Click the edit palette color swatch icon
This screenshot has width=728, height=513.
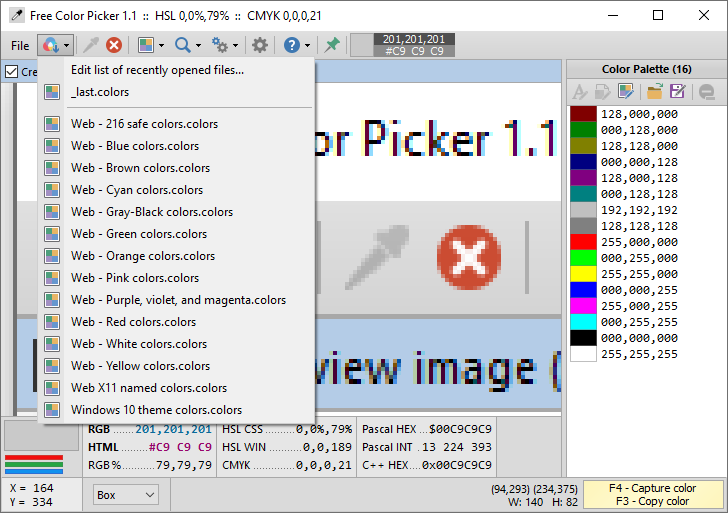point(625,91)
